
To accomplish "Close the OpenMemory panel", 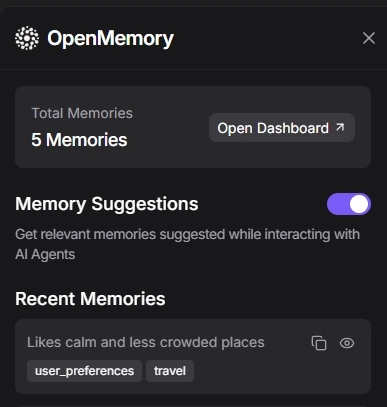I will click(x=369, y=38).
